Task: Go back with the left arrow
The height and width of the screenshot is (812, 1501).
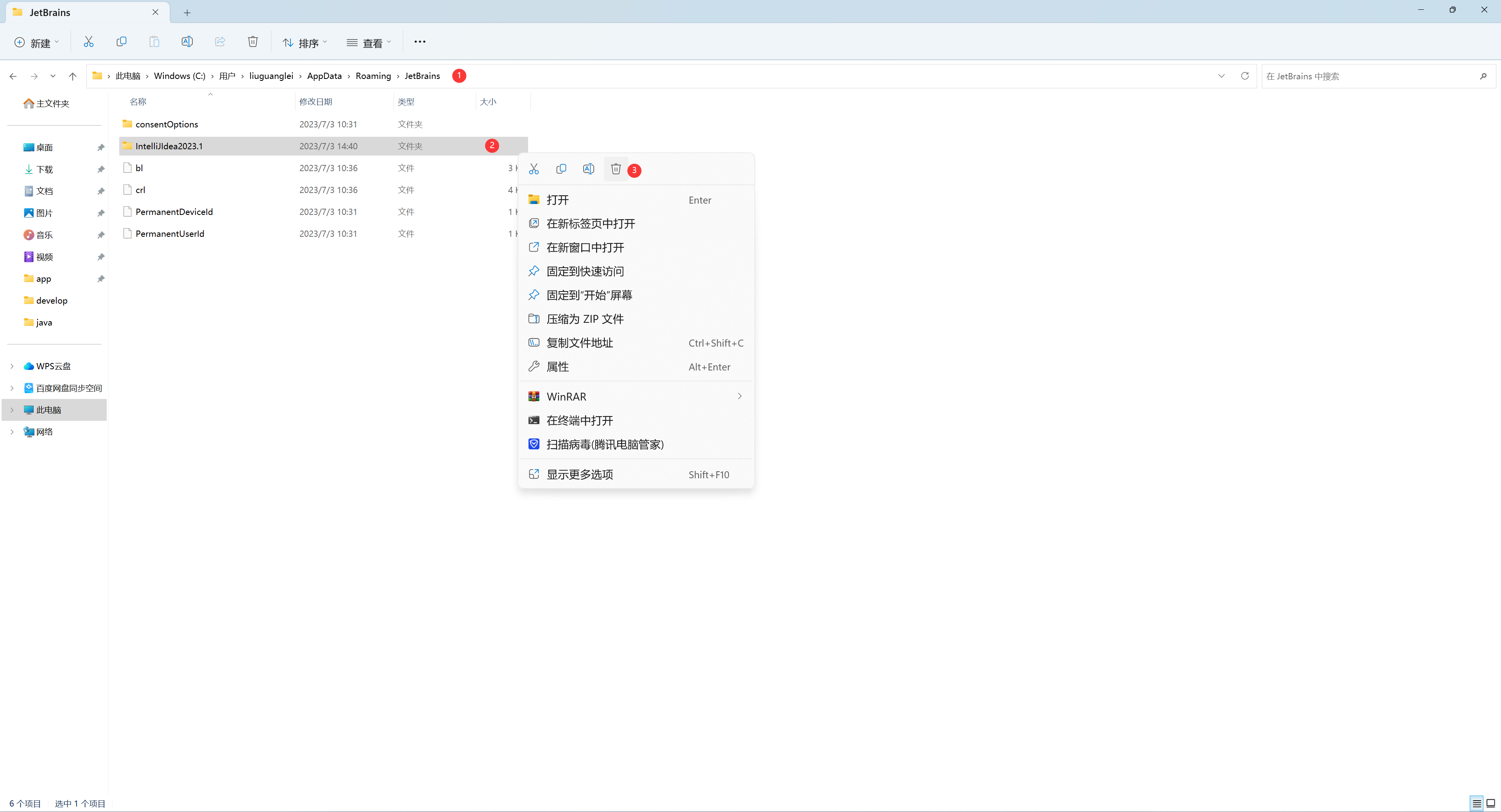Action: click(x=13, y=76)
